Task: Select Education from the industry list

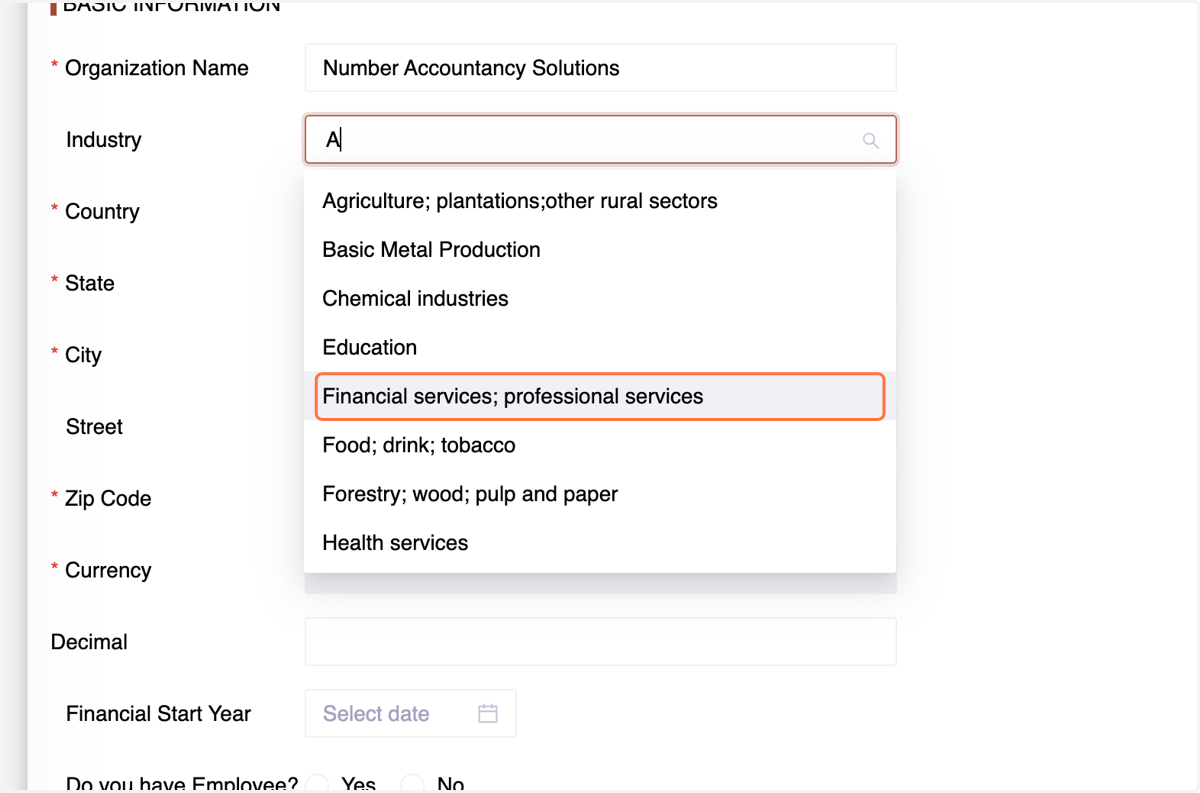Action: click(x=600, y=348)
